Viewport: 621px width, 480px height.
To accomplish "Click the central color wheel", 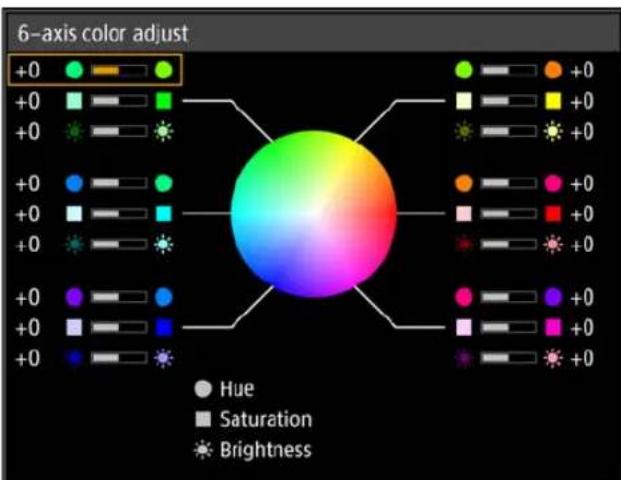I will point(314,214).
